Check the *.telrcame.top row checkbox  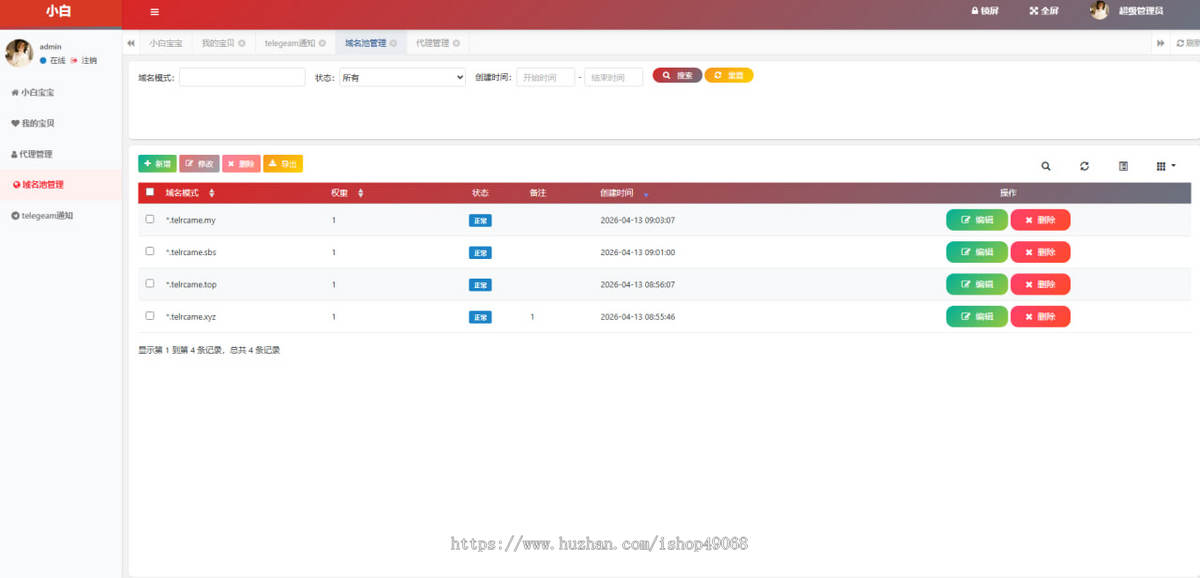tap(150, 283)
